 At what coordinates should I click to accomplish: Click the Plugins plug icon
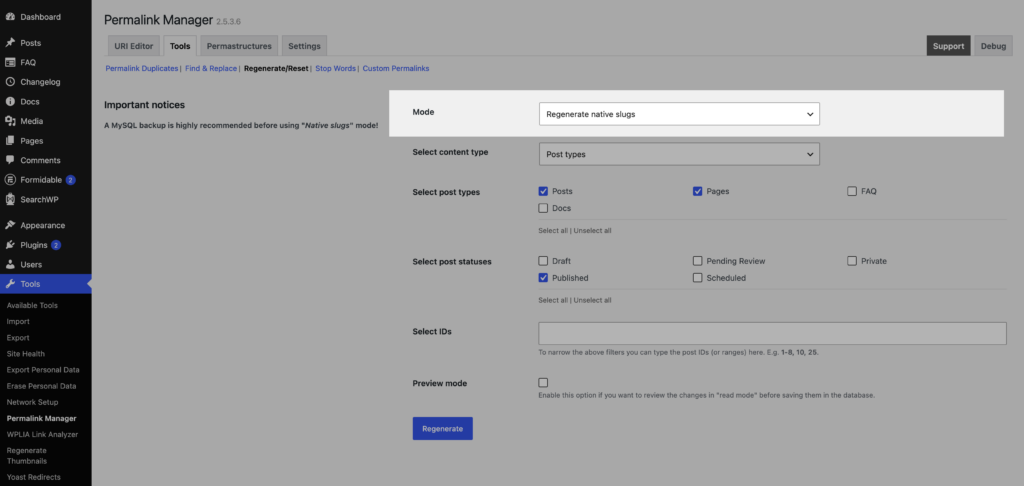tap(10, 245)
